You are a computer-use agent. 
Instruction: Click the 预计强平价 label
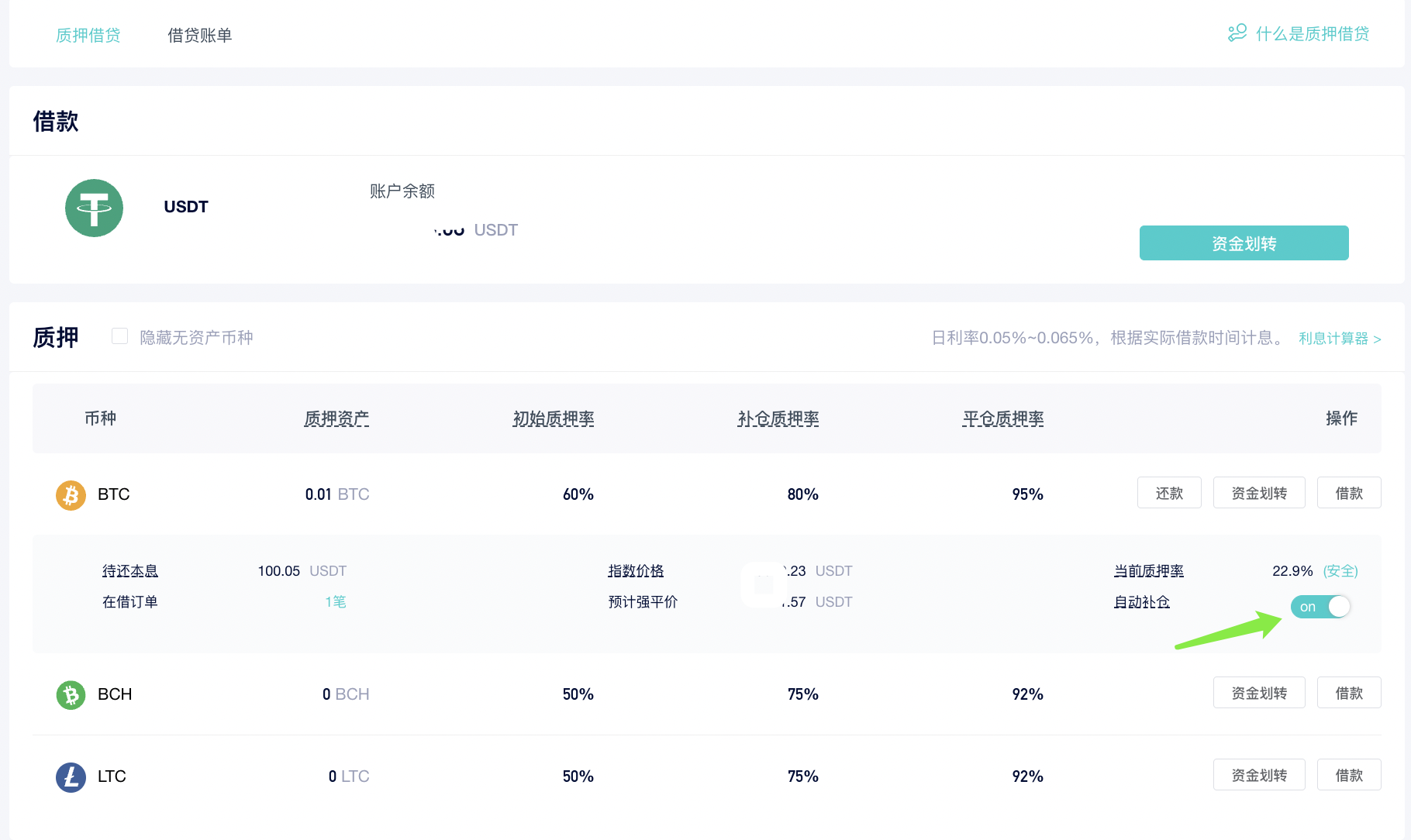click(643, 602)
